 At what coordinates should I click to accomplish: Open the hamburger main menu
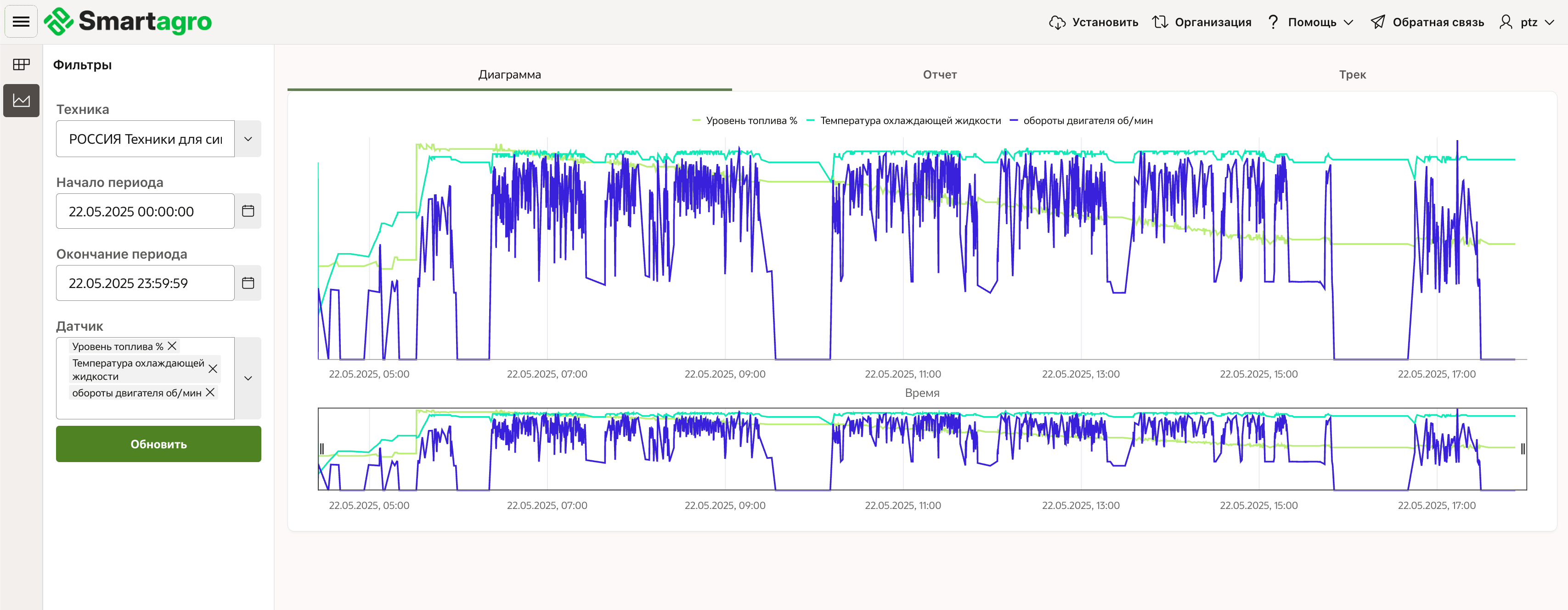click(21, 22)
